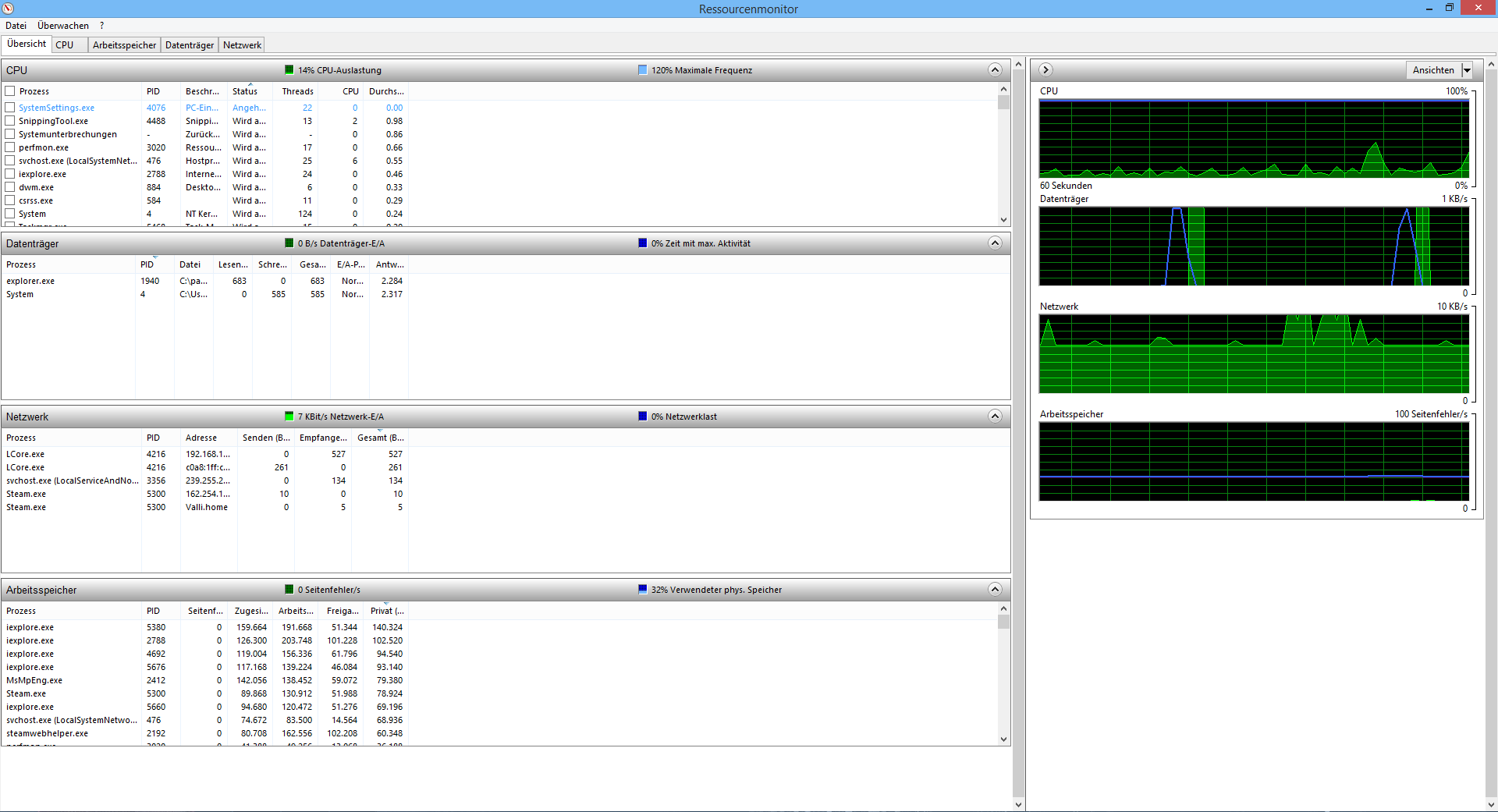1498x812 pixels.
Task: Select iexplore.exe row with PID 5380
Action: pyautogui.click(x=204, y=627)
